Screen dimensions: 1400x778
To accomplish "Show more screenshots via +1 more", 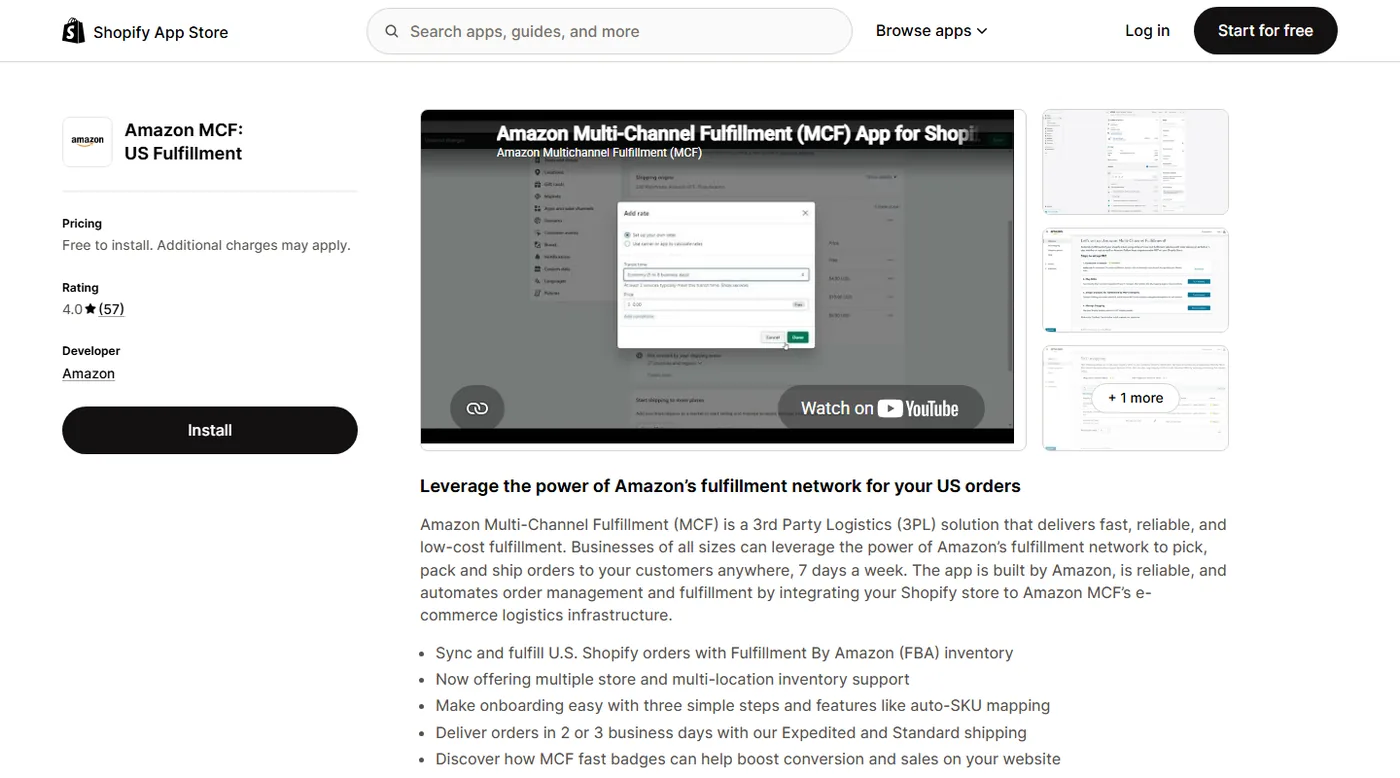I will coord(1135,398).
